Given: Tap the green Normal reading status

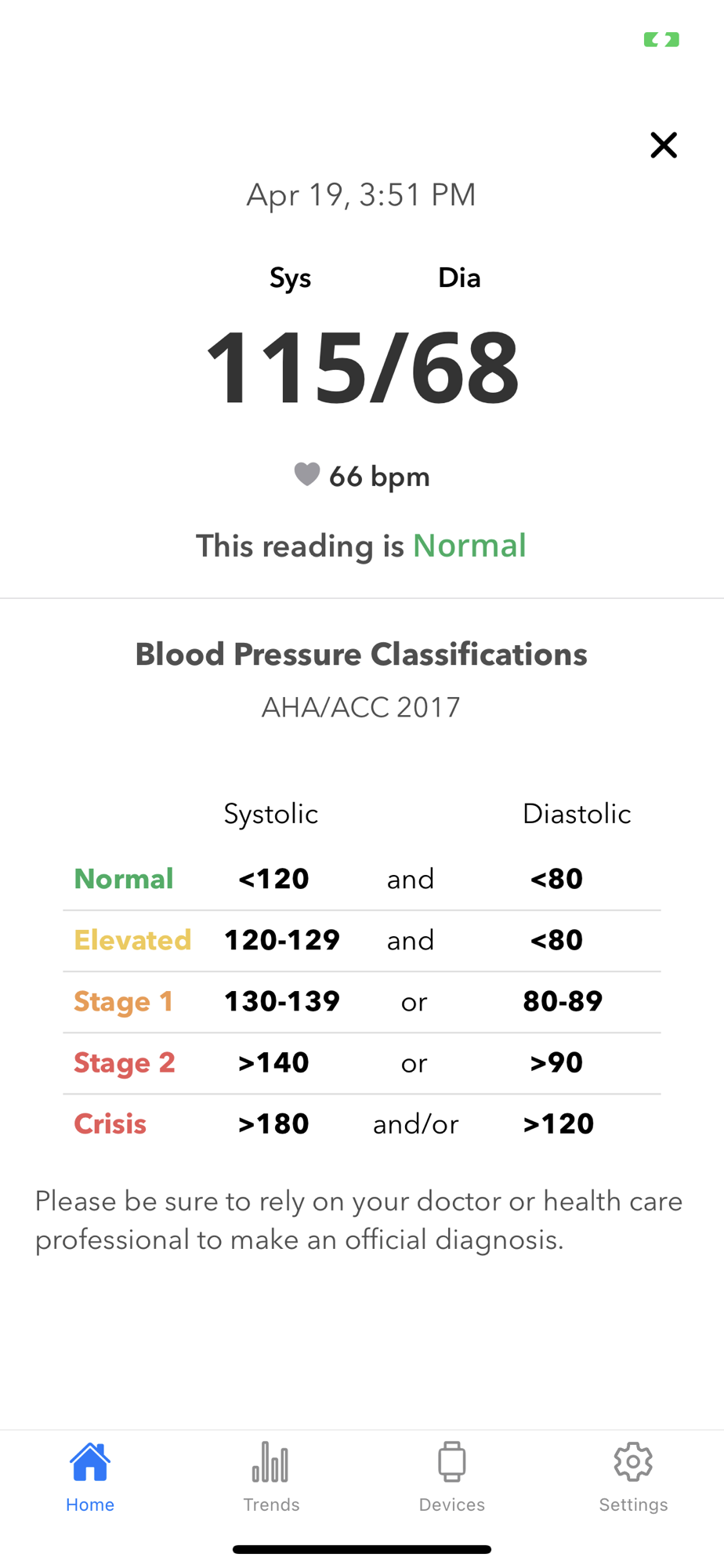Looking at the screenshot, I should click(x=469, y=546).
